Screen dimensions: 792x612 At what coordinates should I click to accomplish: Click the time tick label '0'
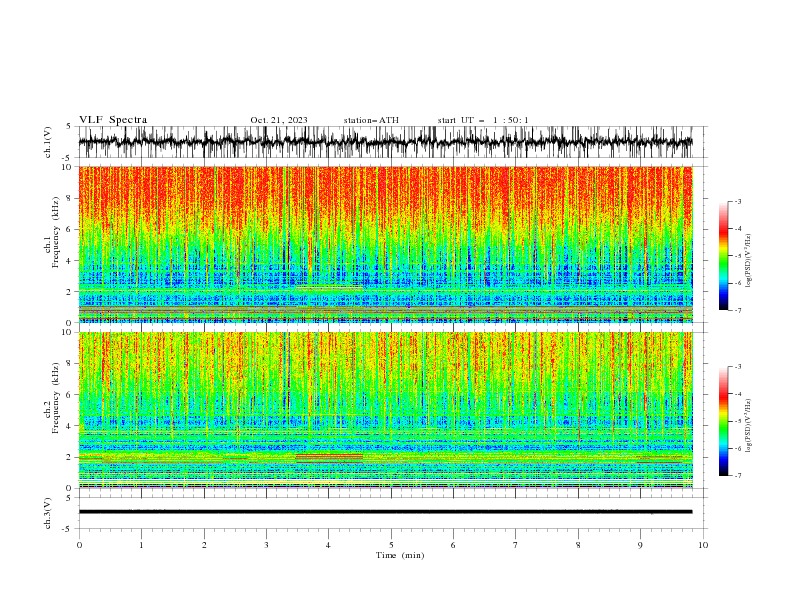point(79,545)
